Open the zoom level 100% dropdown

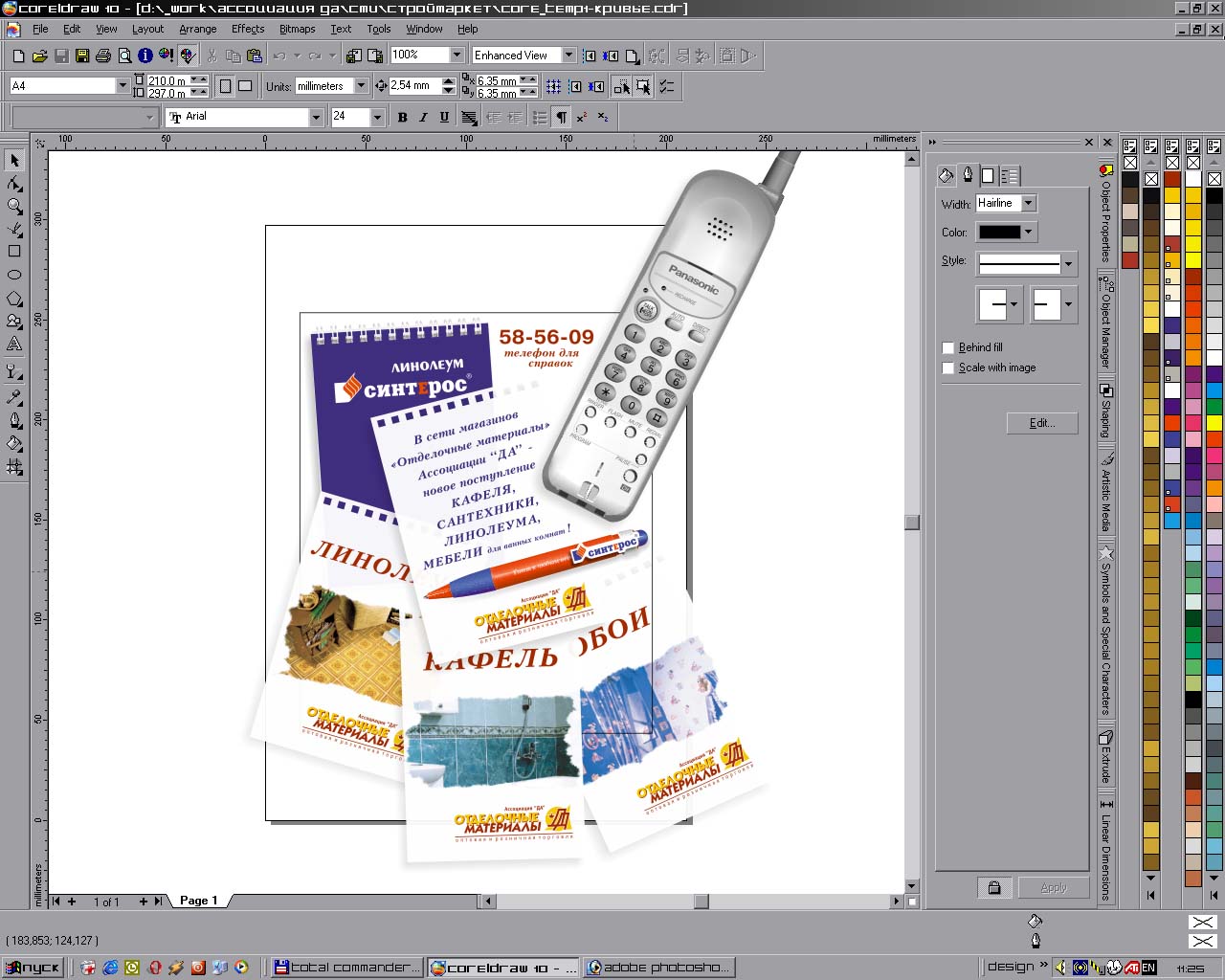click(457, 56)
